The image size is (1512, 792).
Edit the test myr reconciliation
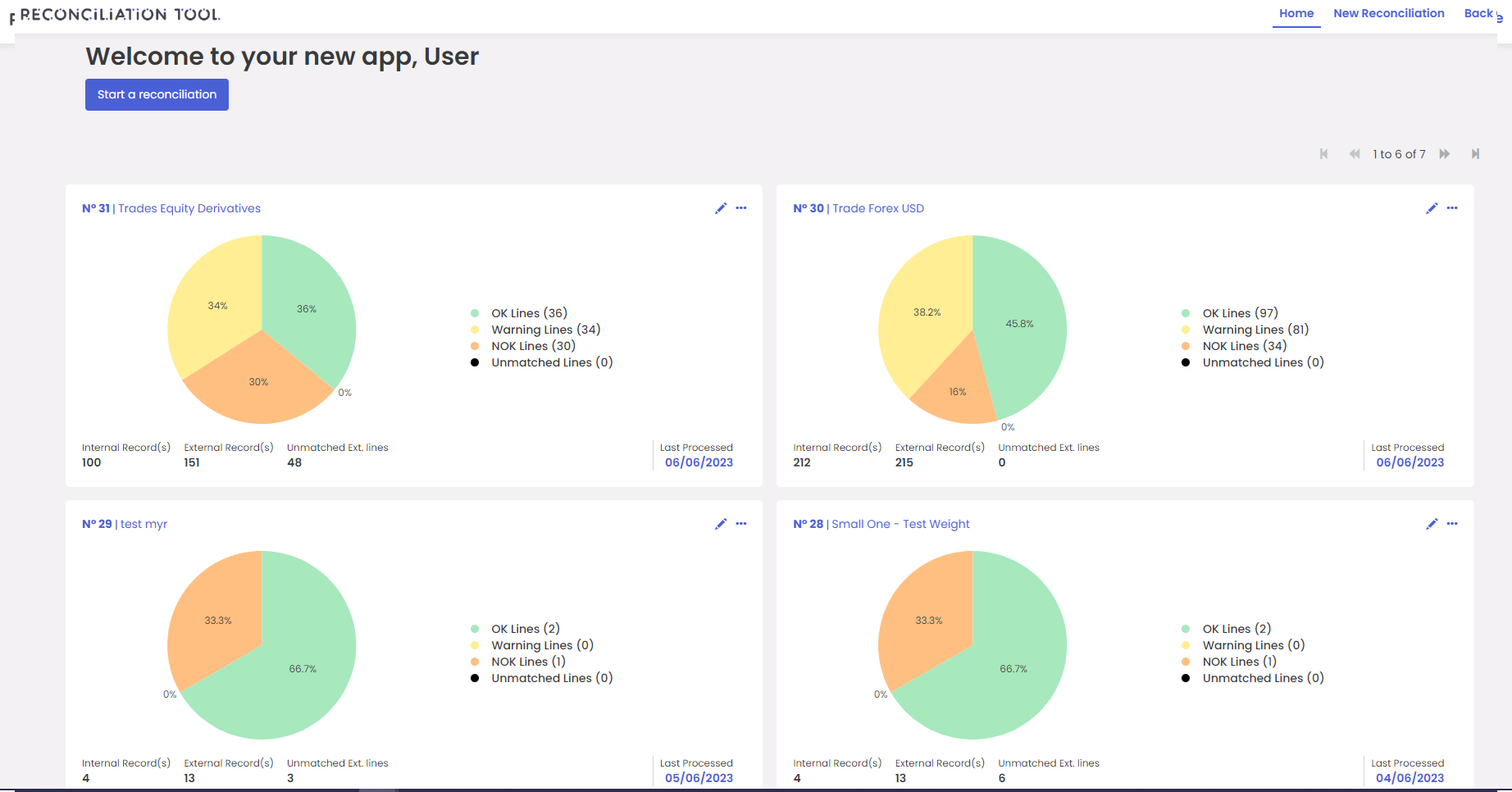tap(721, 524)
